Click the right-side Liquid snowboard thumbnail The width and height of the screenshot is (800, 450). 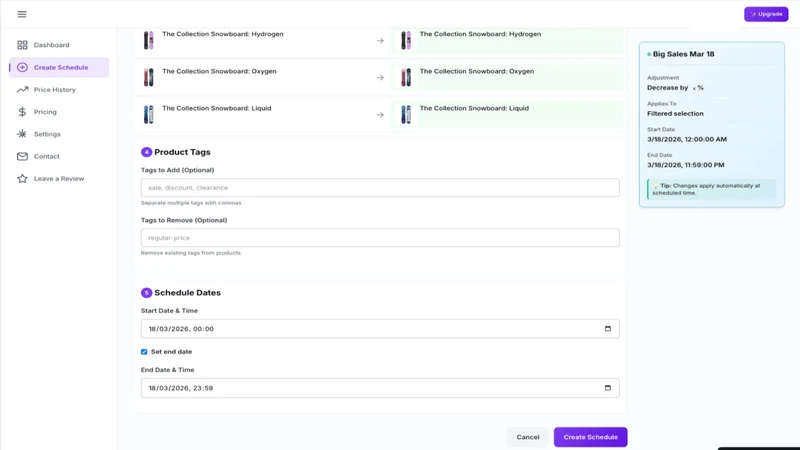pos(406,115)
